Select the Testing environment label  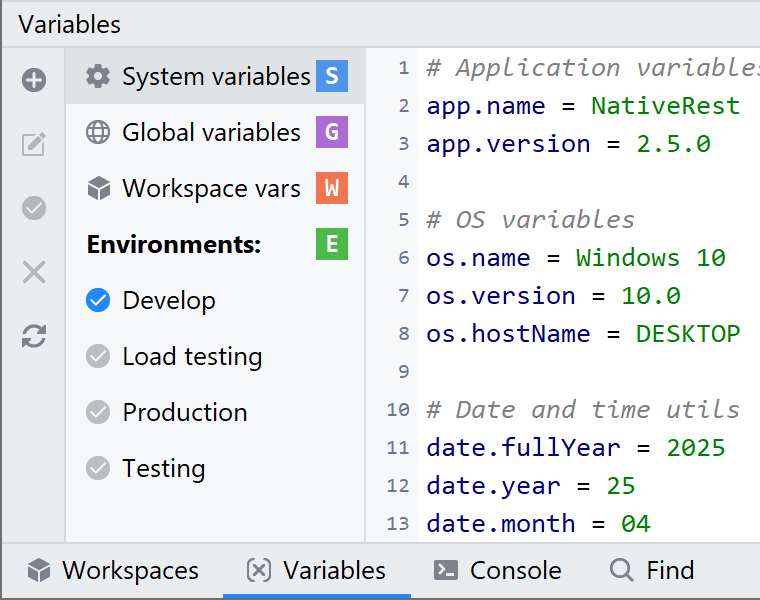point(164,469)
